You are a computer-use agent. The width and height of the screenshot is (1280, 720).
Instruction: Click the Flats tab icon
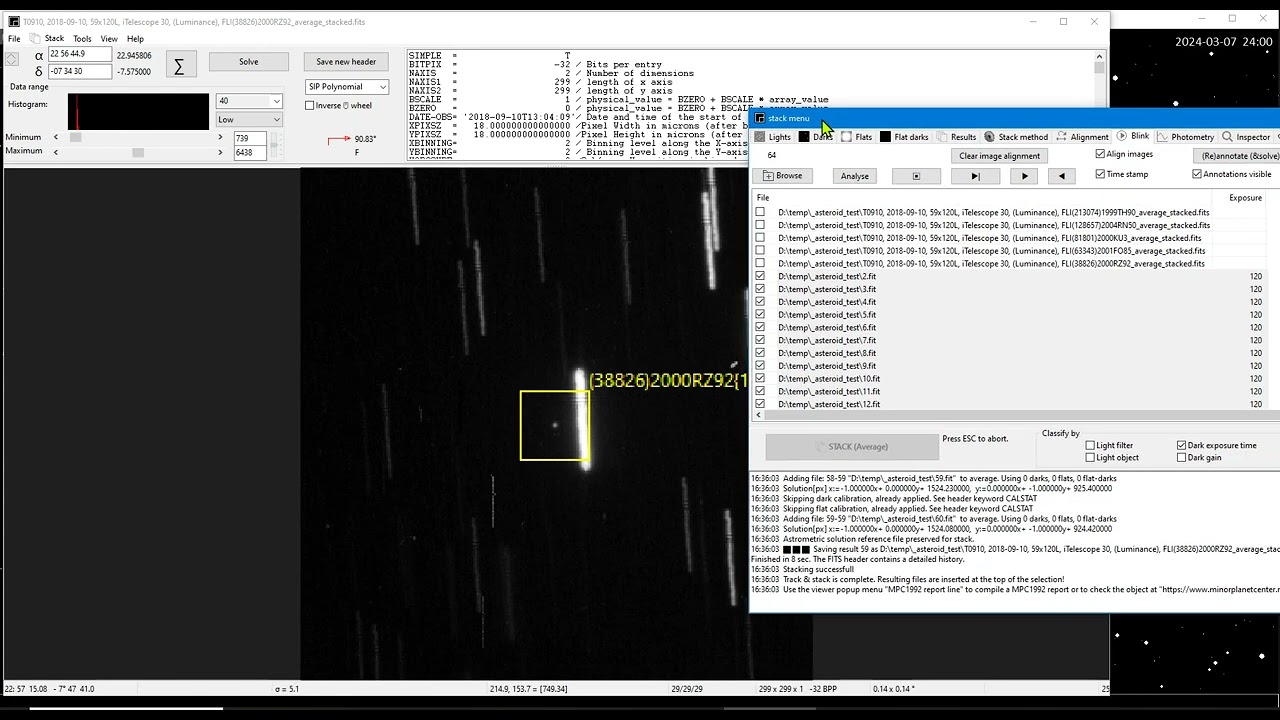point(846,137)
